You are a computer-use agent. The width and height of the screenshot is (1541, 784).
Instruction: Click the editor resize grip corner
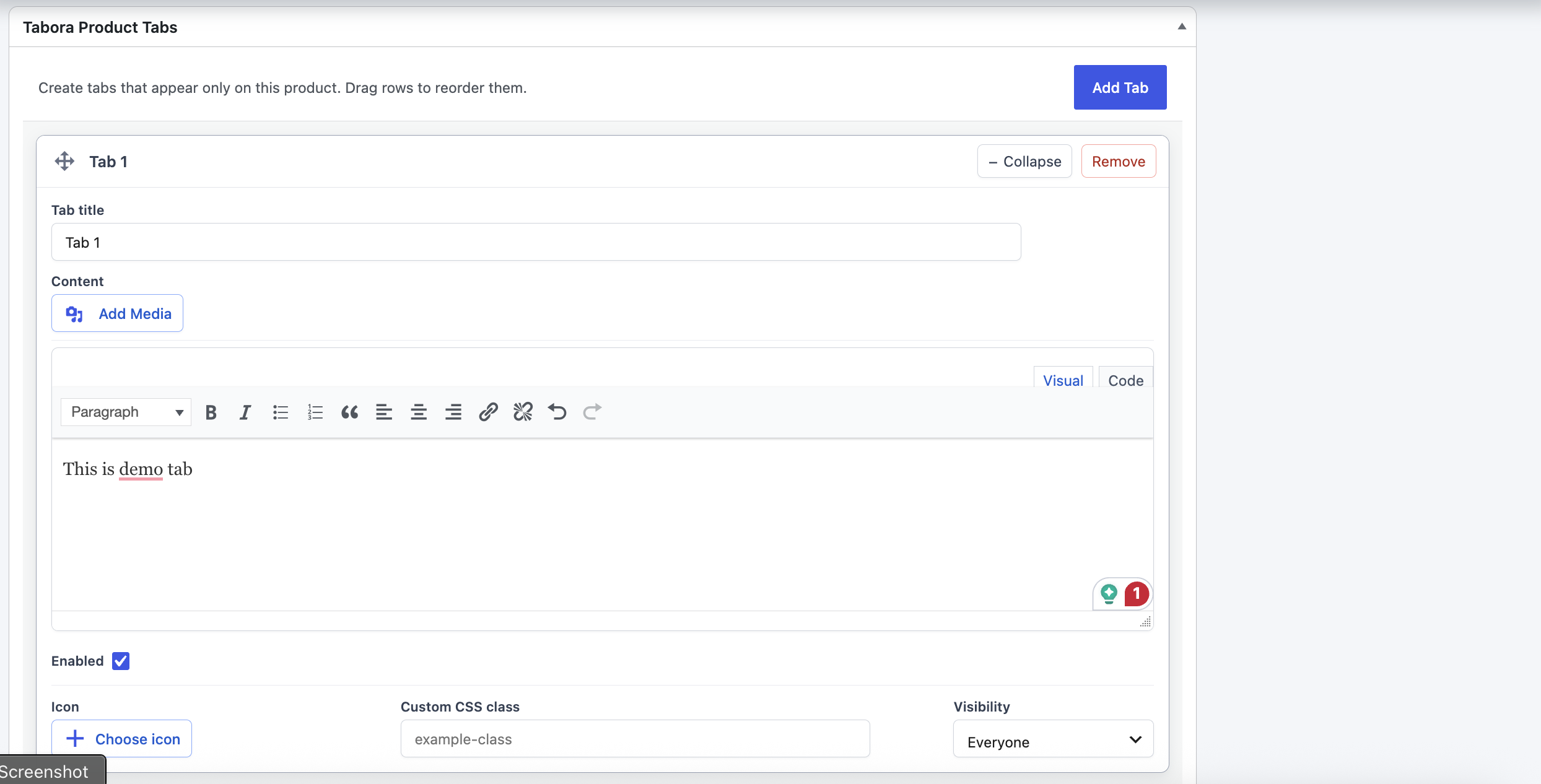pos(1145,622)
